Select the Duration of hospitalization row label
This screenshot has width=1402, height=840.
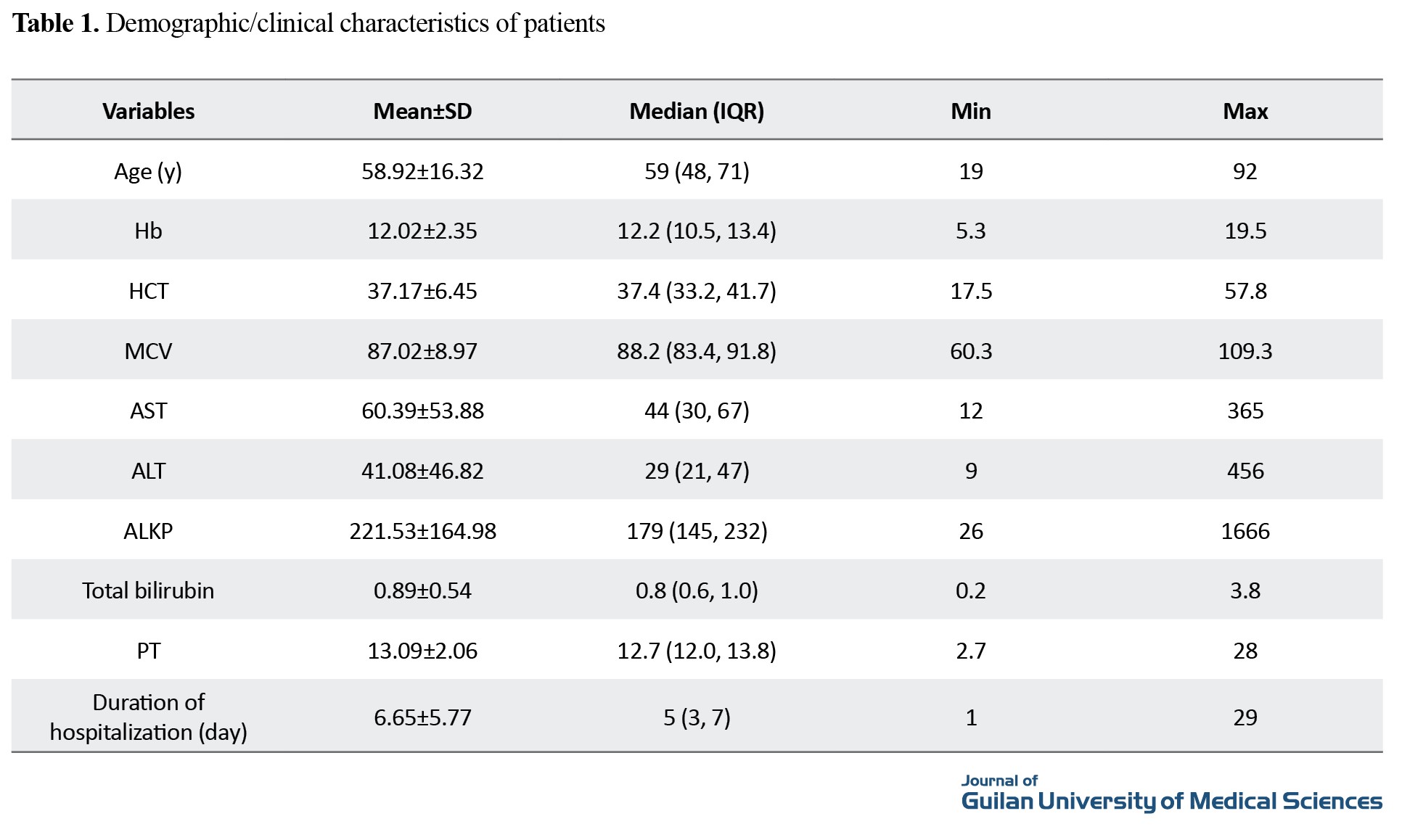148,717
